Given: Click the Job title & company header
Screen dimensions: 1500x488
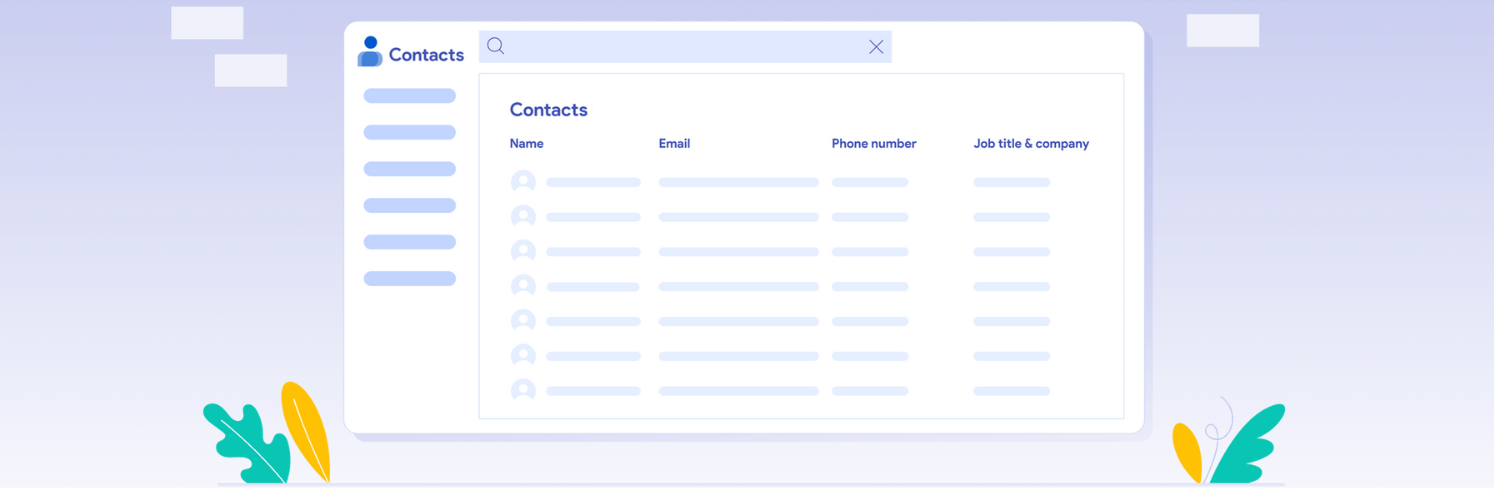Looking at the screenshot, I should [1031, 144].
